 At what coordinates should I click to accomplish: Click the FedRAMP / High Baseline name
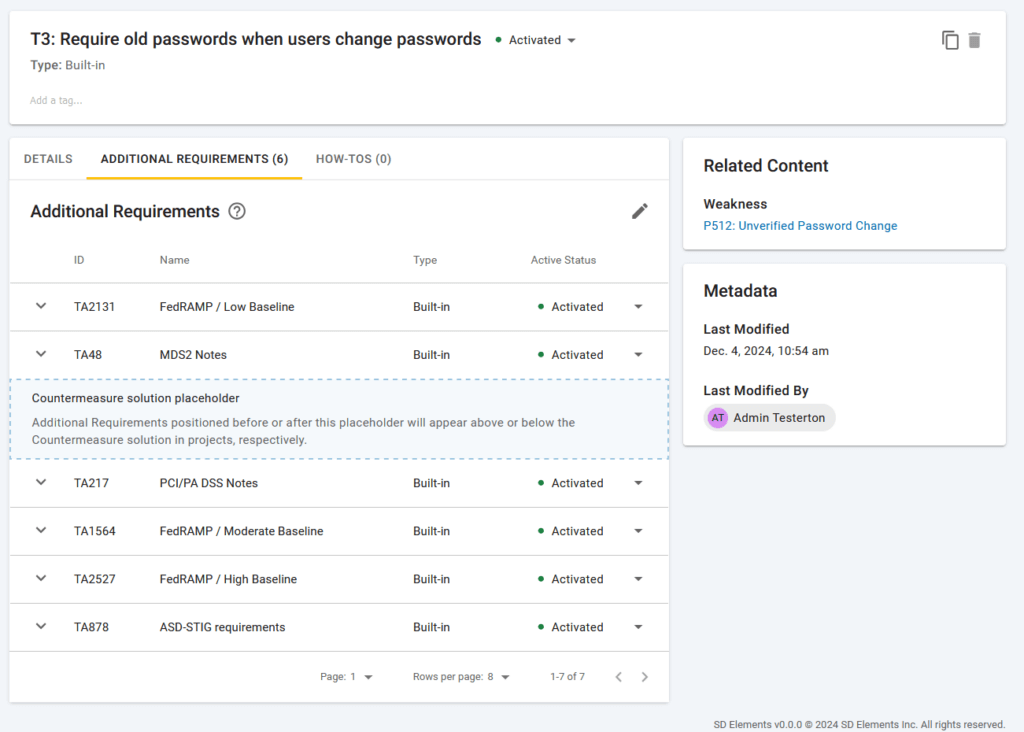[x=228, y=579]
